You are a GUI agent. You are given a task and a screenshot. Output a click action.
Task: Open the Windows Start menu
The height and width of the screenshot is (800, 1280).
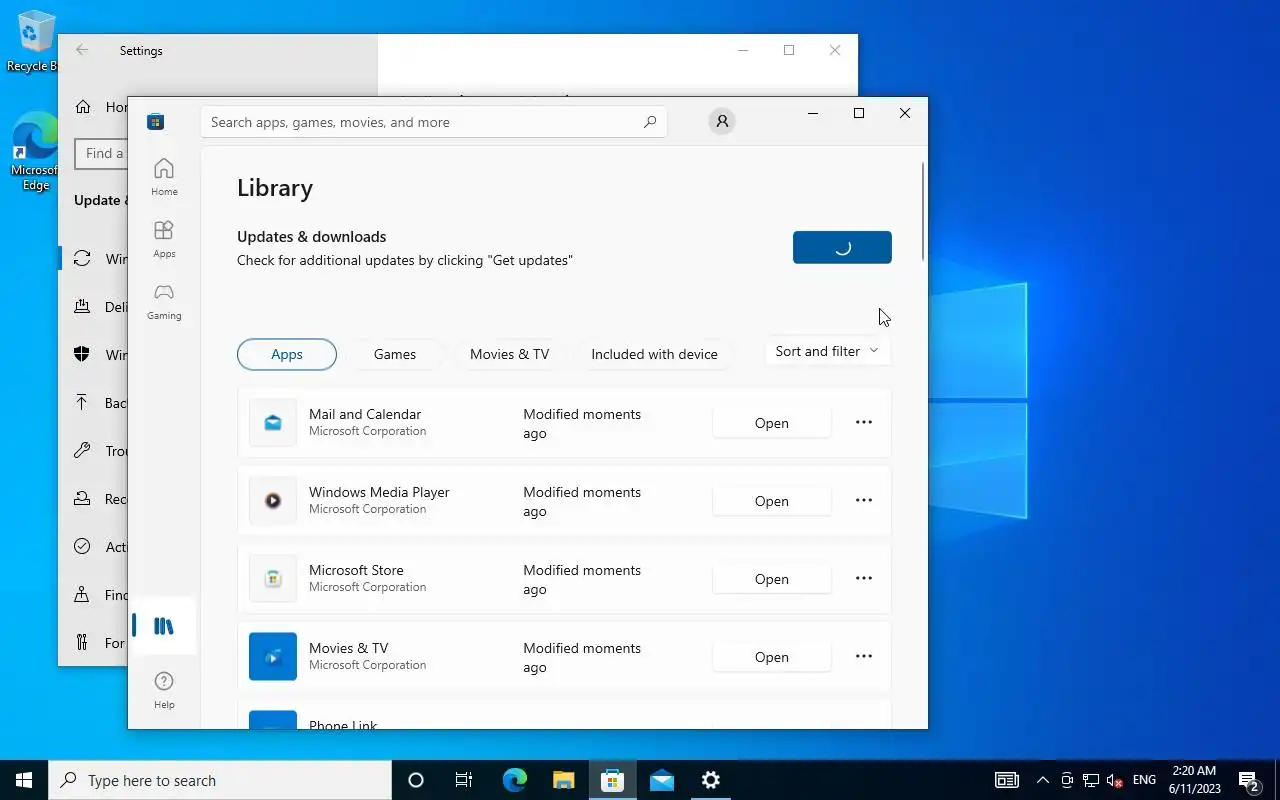point(24,780)
